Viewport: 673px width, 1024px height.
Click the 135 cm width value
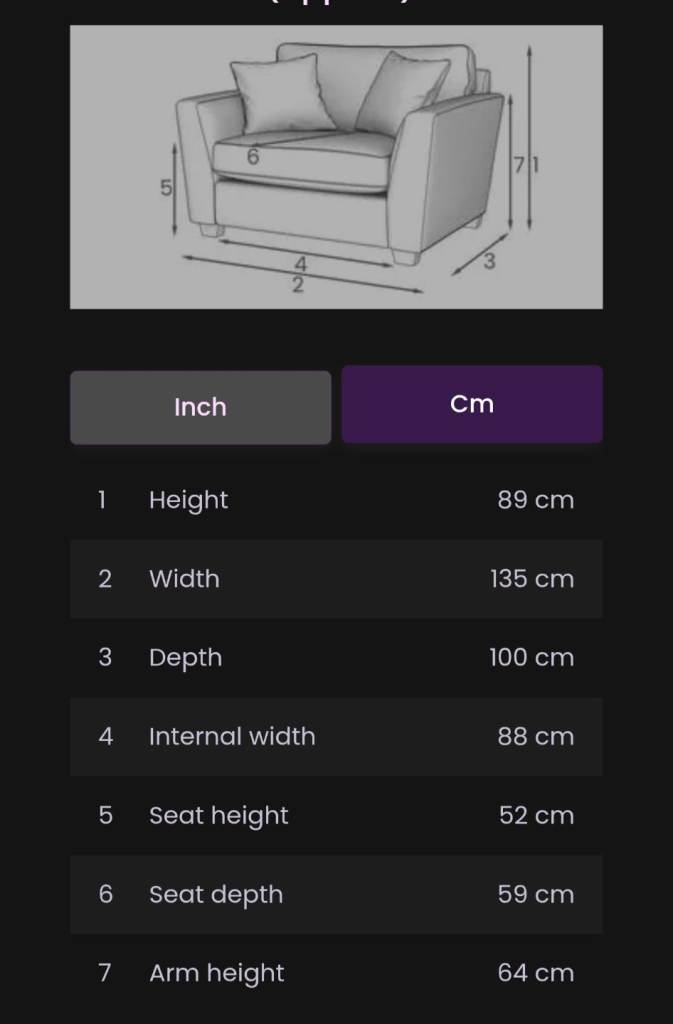tap(532, 579)
